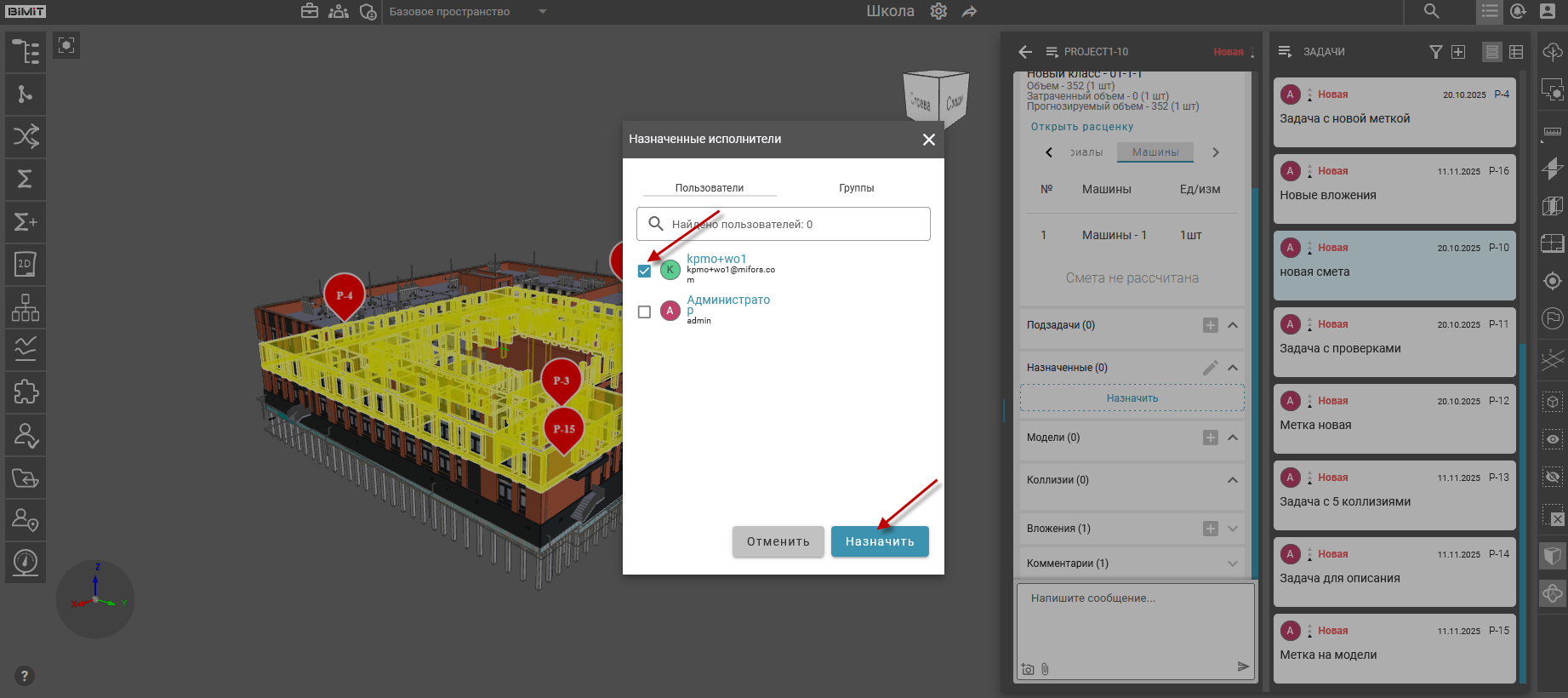Click the magnifier search icon in top bar
The image size is (1568, 698).
(1432, 12)
